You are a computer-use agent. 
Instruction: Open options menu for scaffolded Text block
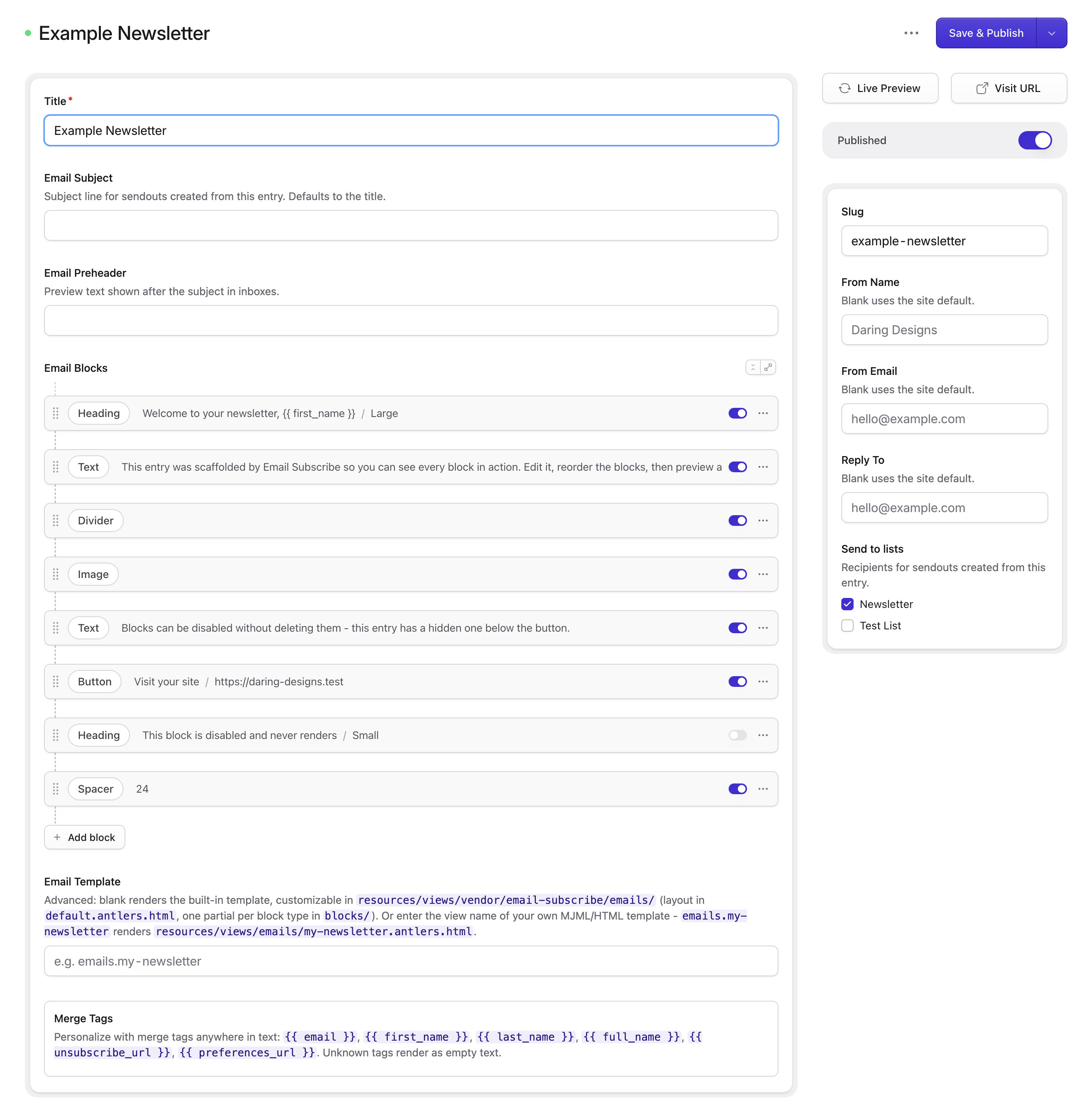point(762,467)
